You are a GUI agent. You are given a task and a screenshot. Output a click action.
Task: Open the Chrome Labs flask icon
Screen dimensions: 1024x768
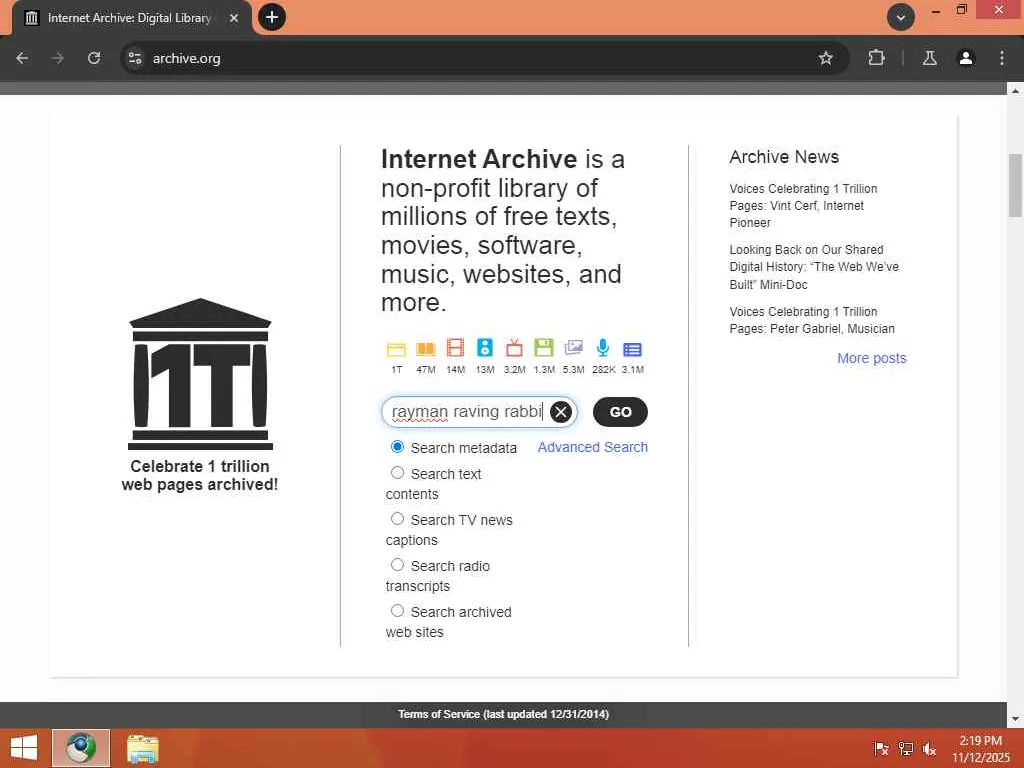pos(929,58)
